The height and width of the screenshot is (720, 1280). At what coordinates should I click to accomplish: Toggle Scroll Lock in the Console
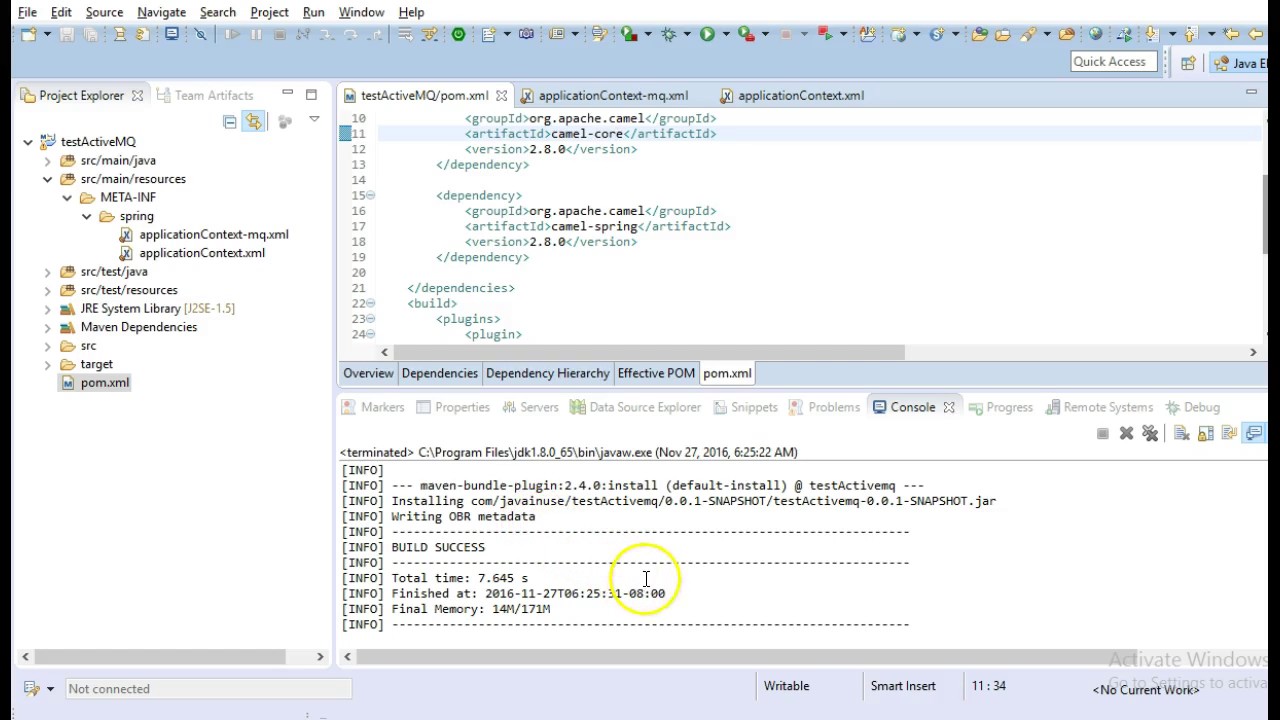click(x=1205, y=433)
